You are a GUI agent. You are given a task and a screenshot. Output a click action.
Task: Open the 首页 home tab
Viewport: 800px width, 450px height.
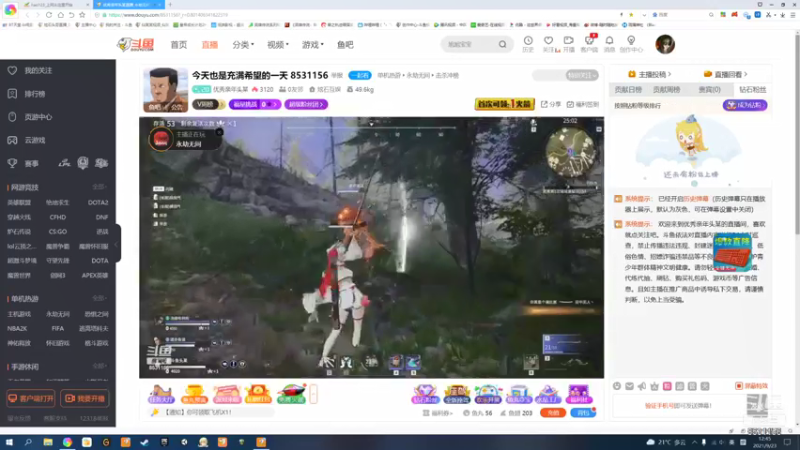179,45
